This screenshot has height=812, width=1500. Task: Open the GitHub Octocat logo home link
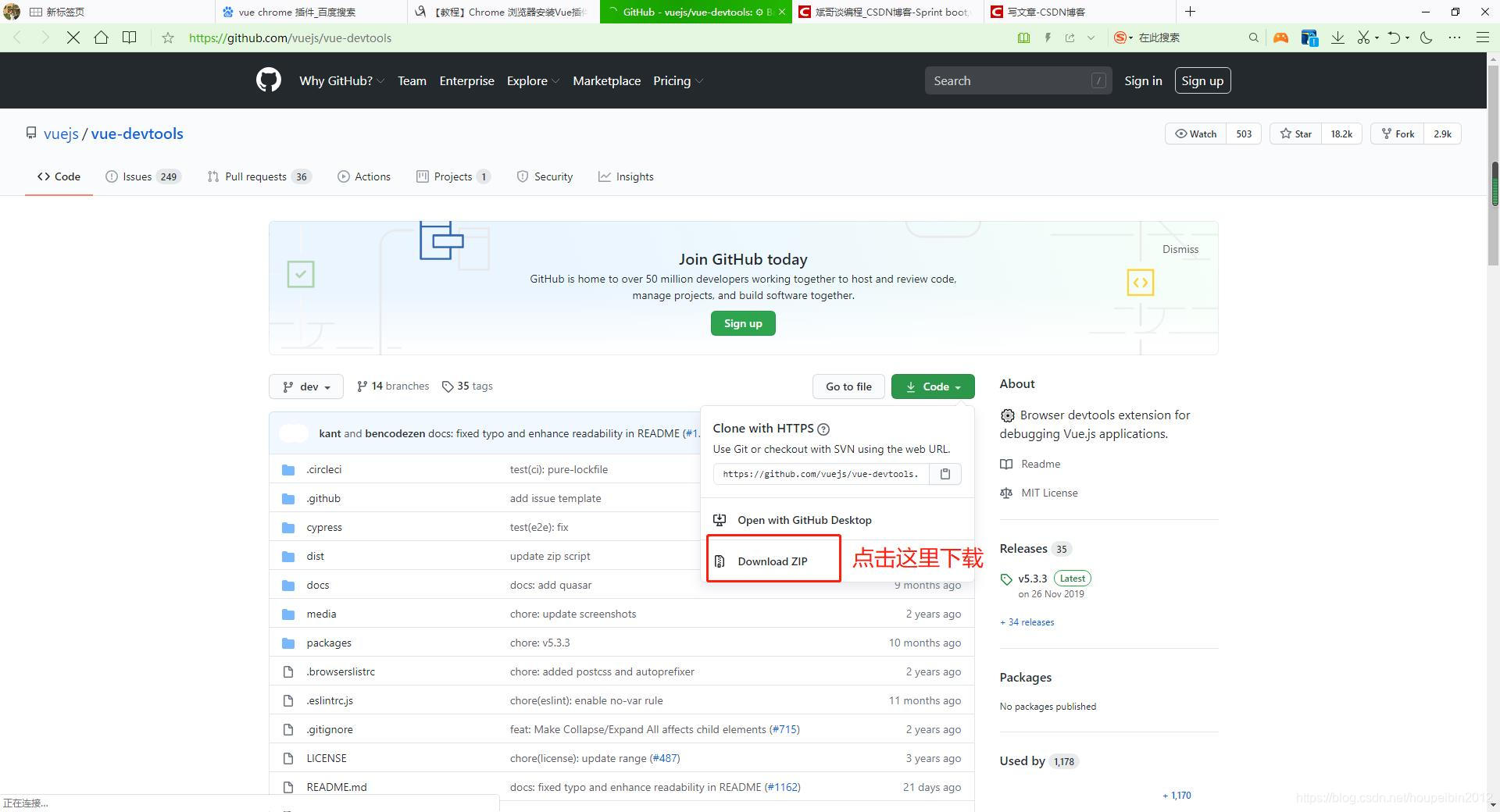268,80
